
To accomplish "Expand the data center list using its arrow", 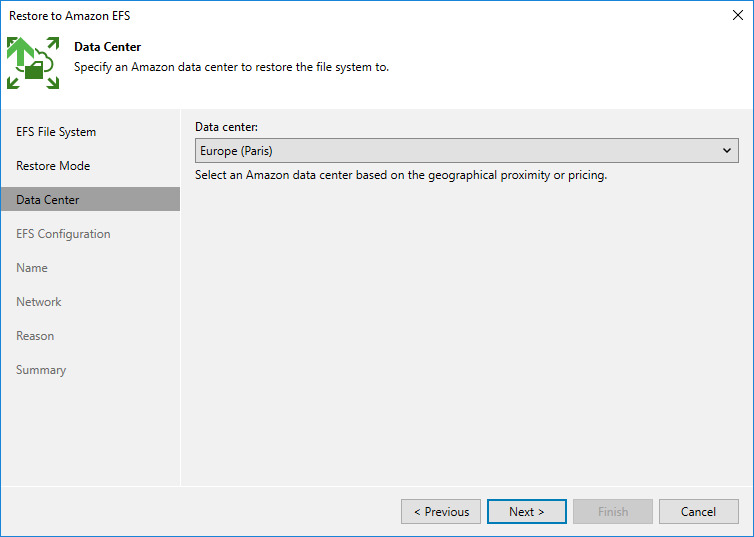I will click(727, 151).
